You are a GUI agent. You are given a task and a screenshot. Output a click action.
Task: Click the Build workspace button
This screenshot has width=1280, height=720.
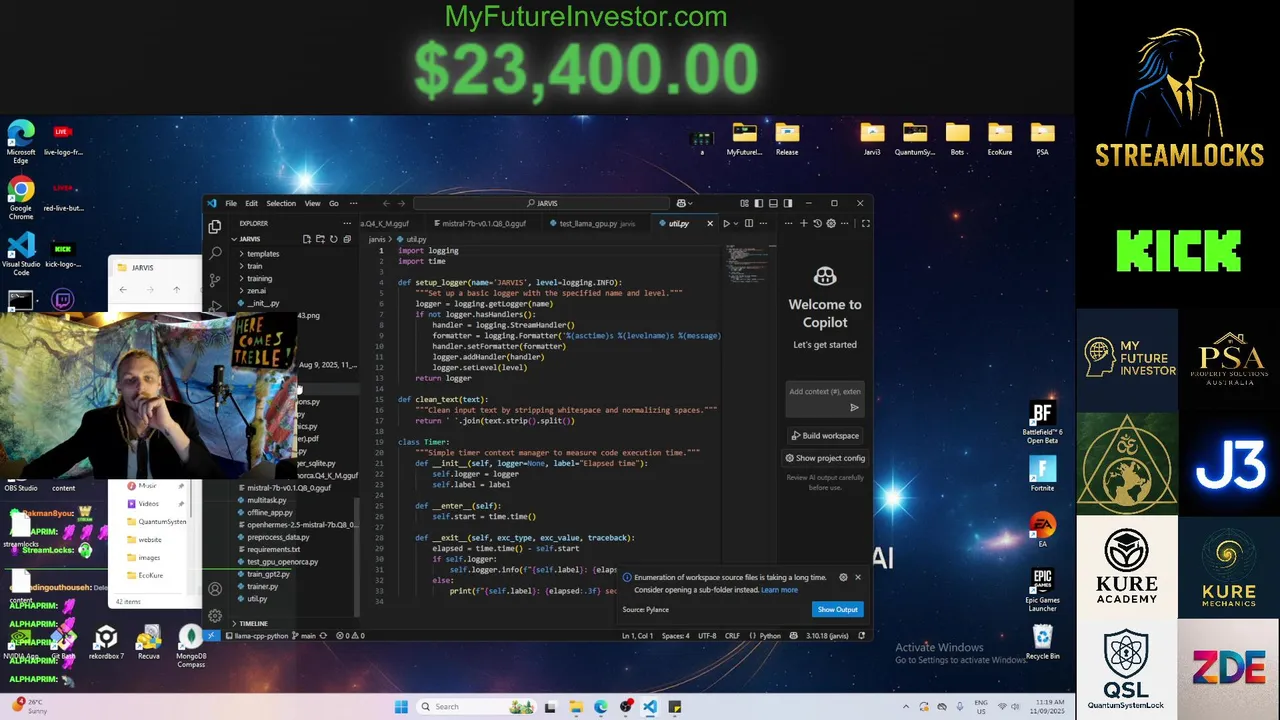coord(825,436)
